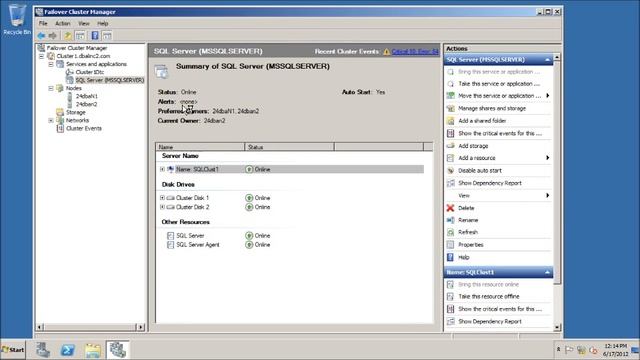Click the Up one level toolbar icon
The image size is (640, 360).
(x=68, y=36)
